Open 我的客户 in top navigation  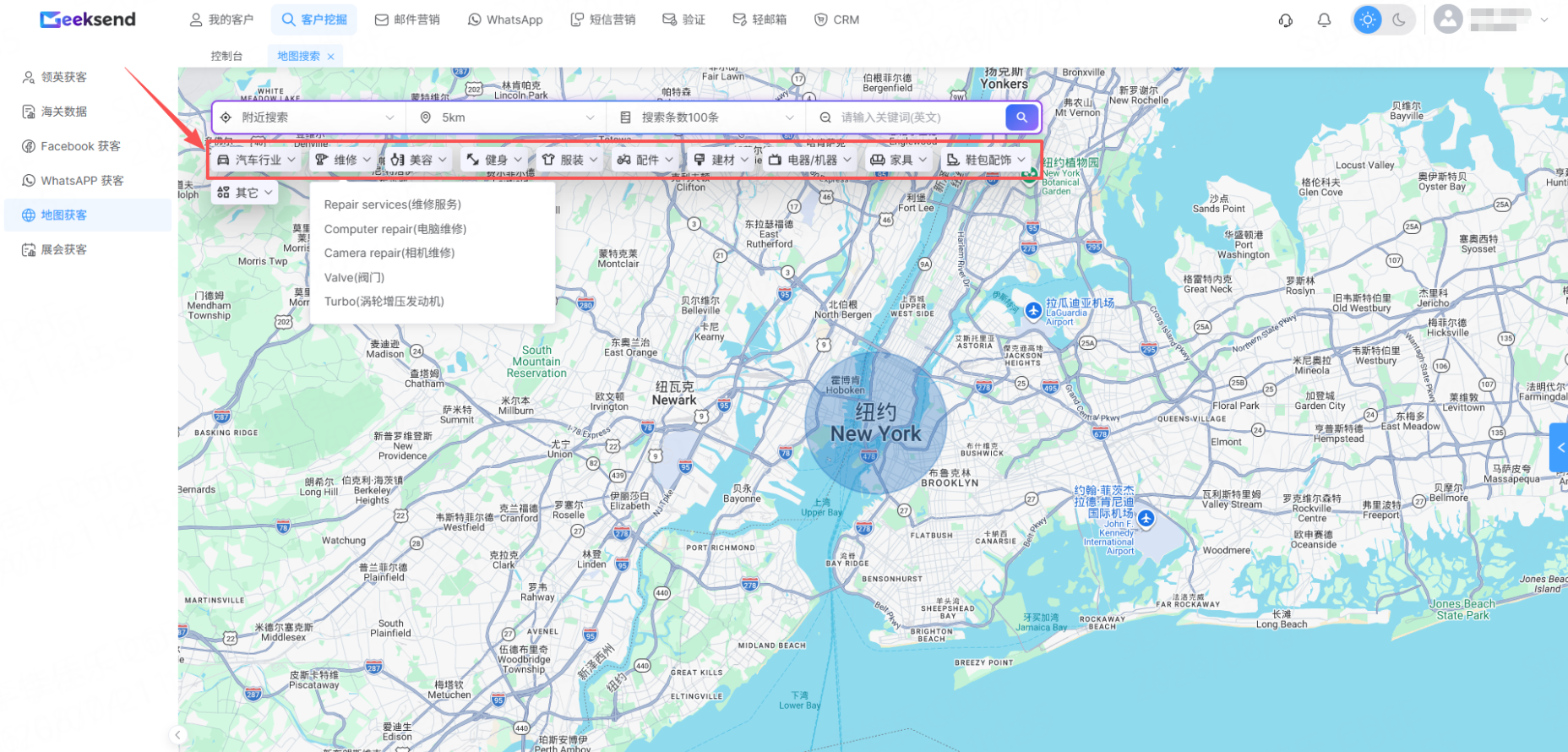coord(221,19)
